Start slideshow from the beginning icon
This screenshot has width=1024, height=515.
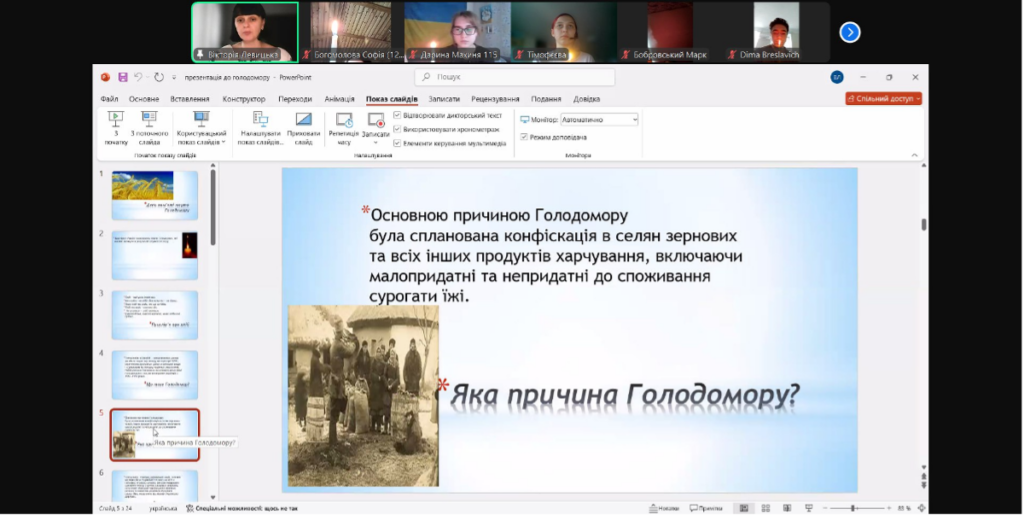pos(116,119)
